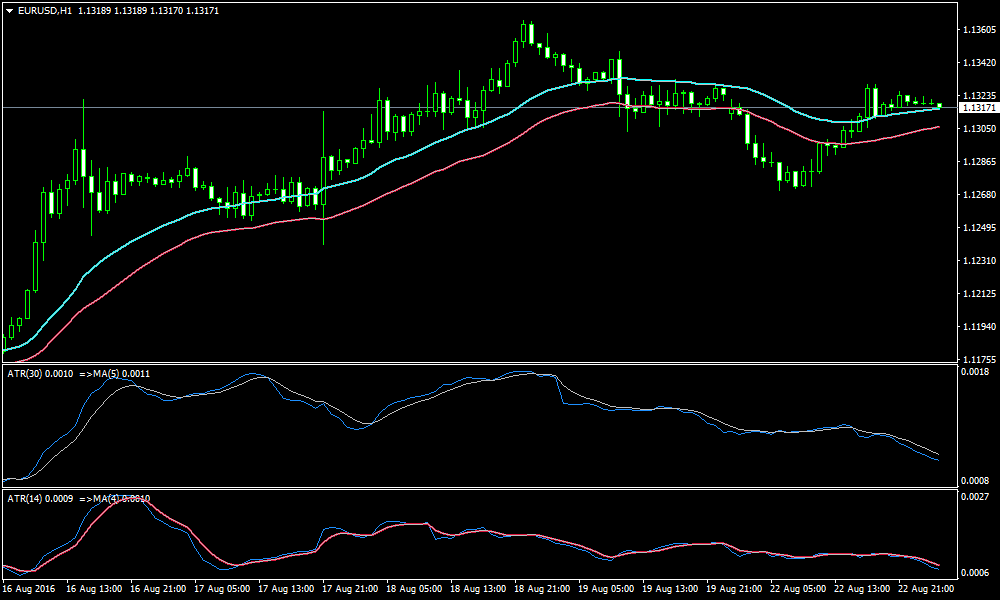Viewport: 1000px width, 600px height.
Task: Click the 1.12680 price scale label
Action: click(x=976, y=195)
